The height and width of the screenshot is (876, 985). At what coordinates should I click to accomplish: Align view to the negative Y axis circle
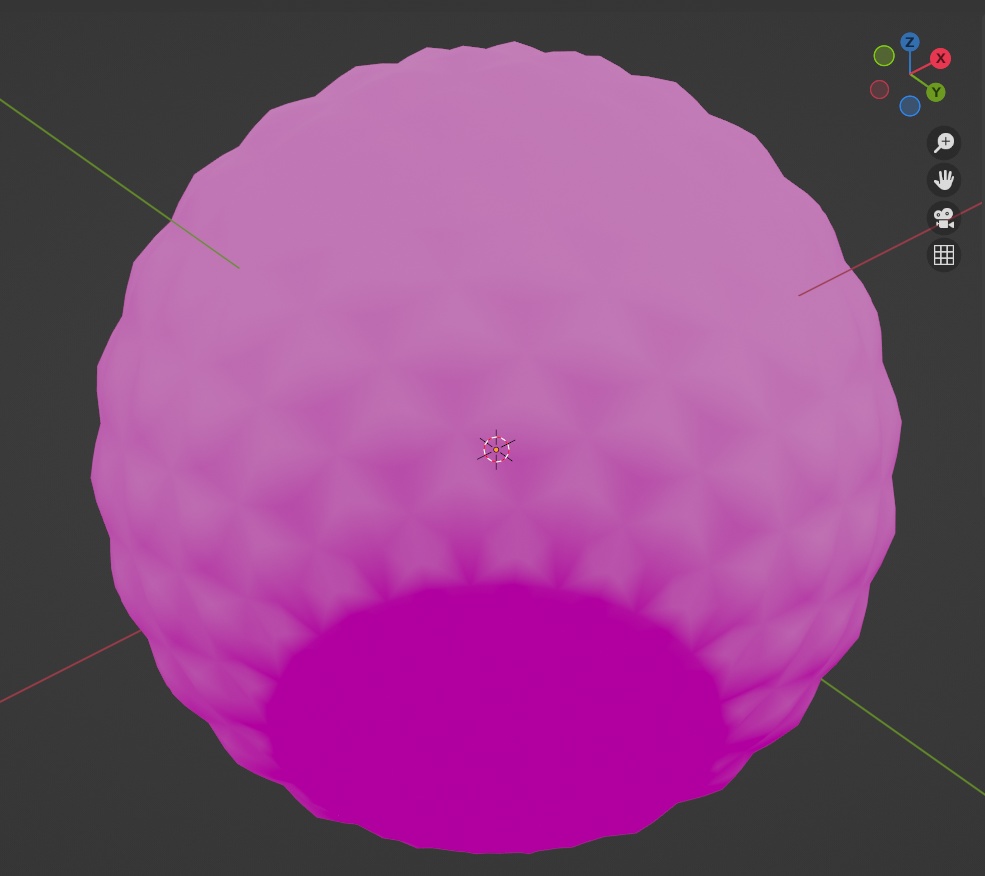(884, 55)
